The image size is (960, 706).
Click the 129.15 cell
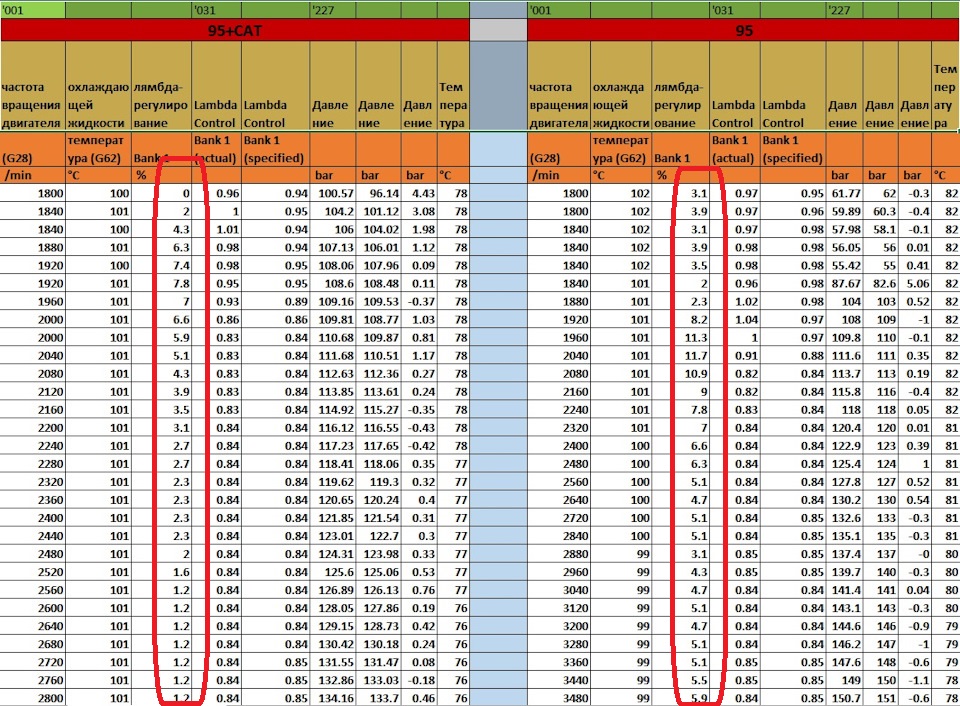pyautogui.click(x=333, y=626)
